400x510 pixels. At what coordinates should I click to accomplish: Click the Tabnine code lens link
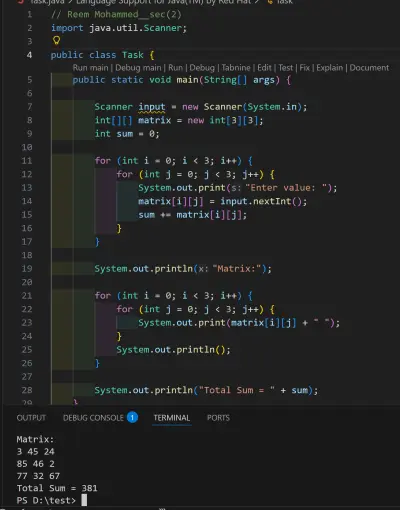pos(236,68)
